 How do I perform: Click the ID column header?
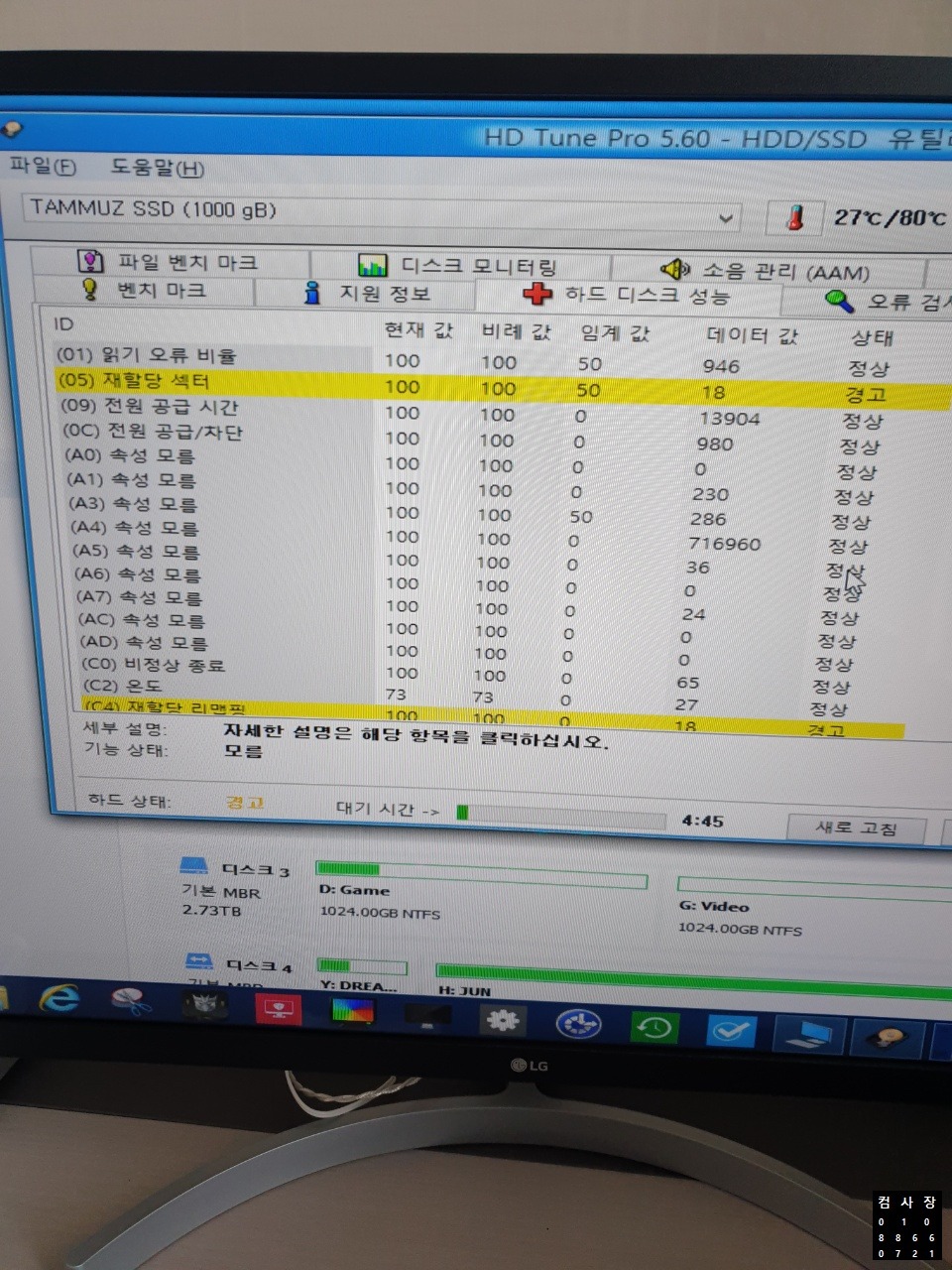pos(63,324)
